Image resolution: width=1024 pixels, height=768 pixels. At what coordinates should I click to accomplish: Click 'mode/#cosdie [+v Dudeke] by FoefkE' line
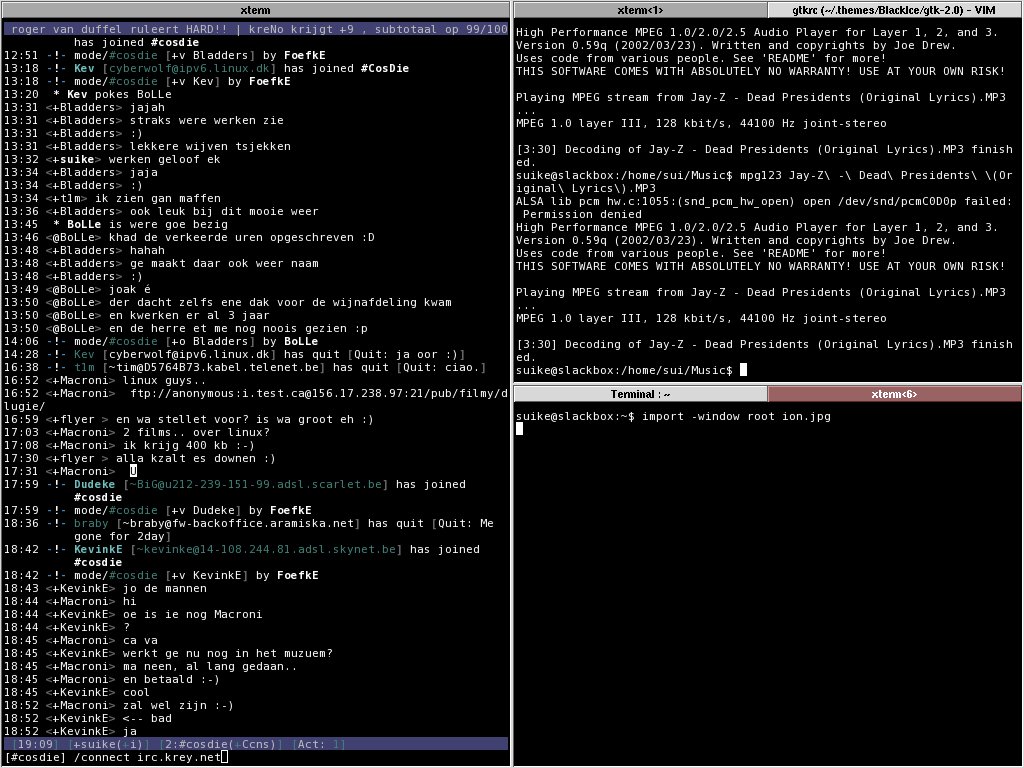click(157, 510)
